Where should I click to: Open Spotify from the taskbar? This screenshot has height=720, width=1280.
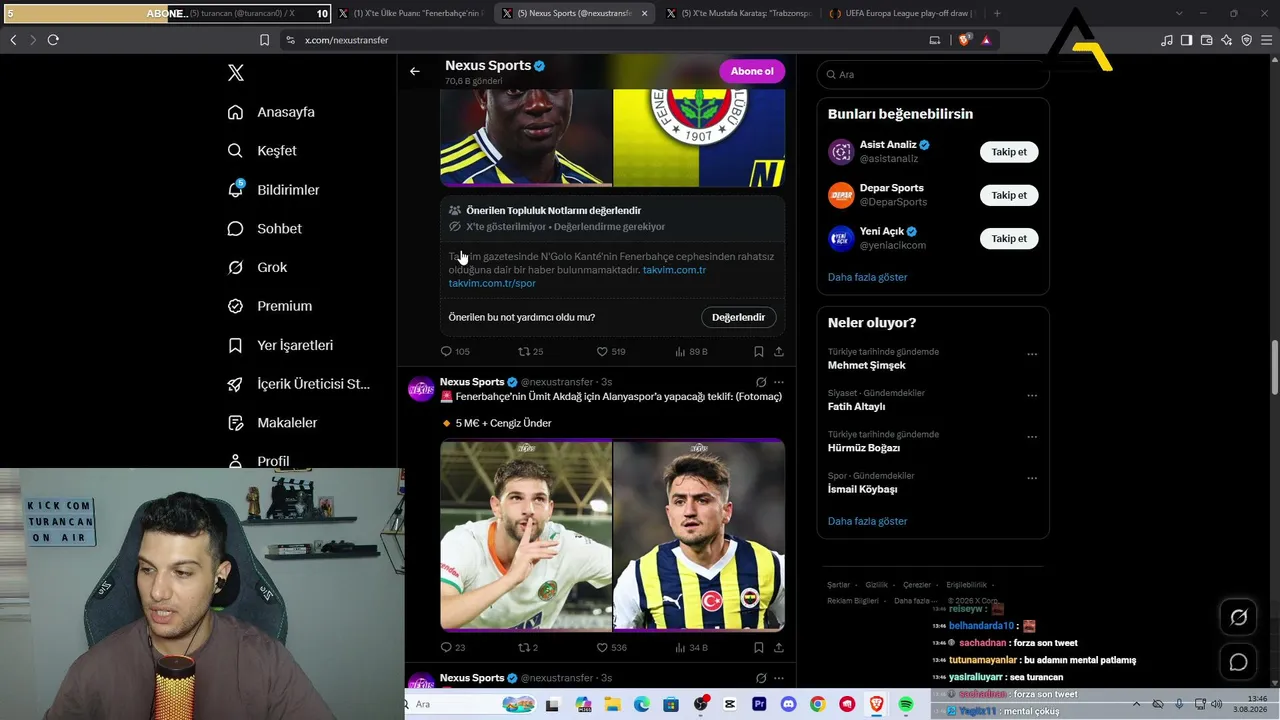[x=906, y=705]
